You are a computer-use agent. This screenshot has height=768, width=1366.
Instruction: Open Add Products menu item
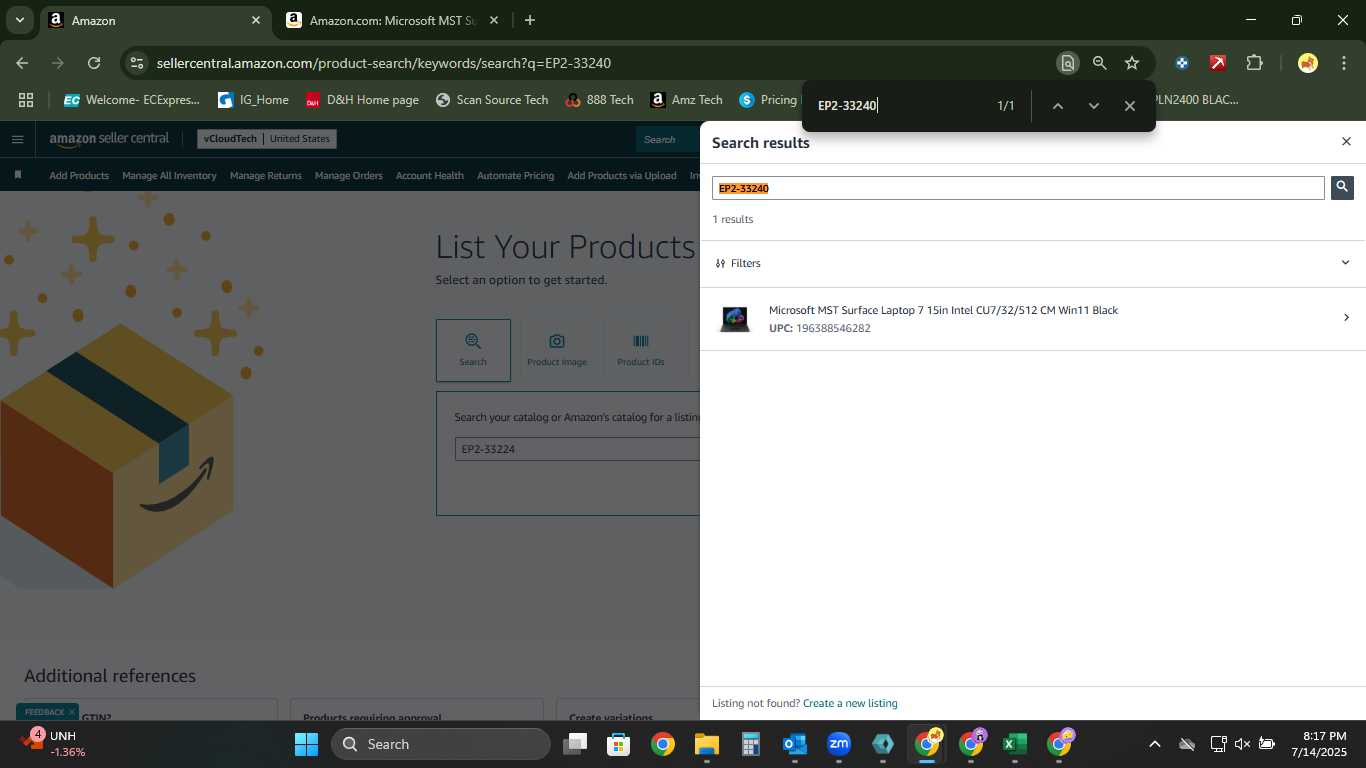click(79, 175)
